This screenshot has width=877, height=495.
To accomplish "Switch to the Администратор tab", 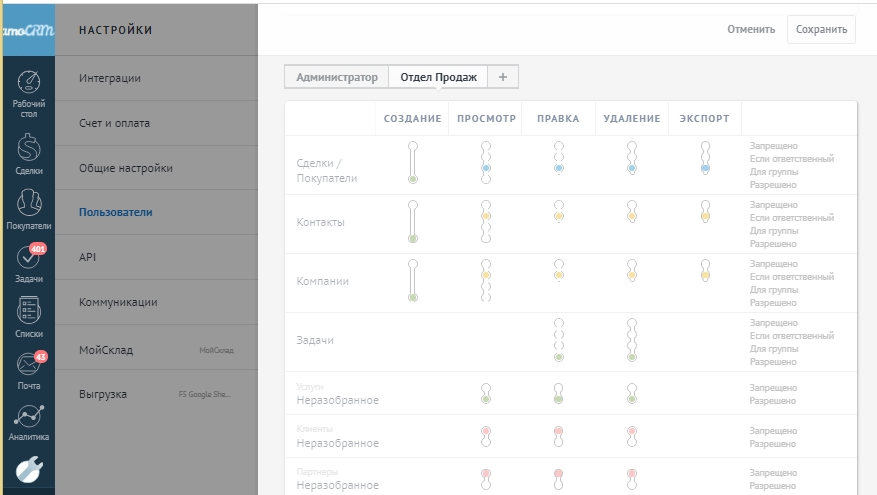I will point(336,77).
